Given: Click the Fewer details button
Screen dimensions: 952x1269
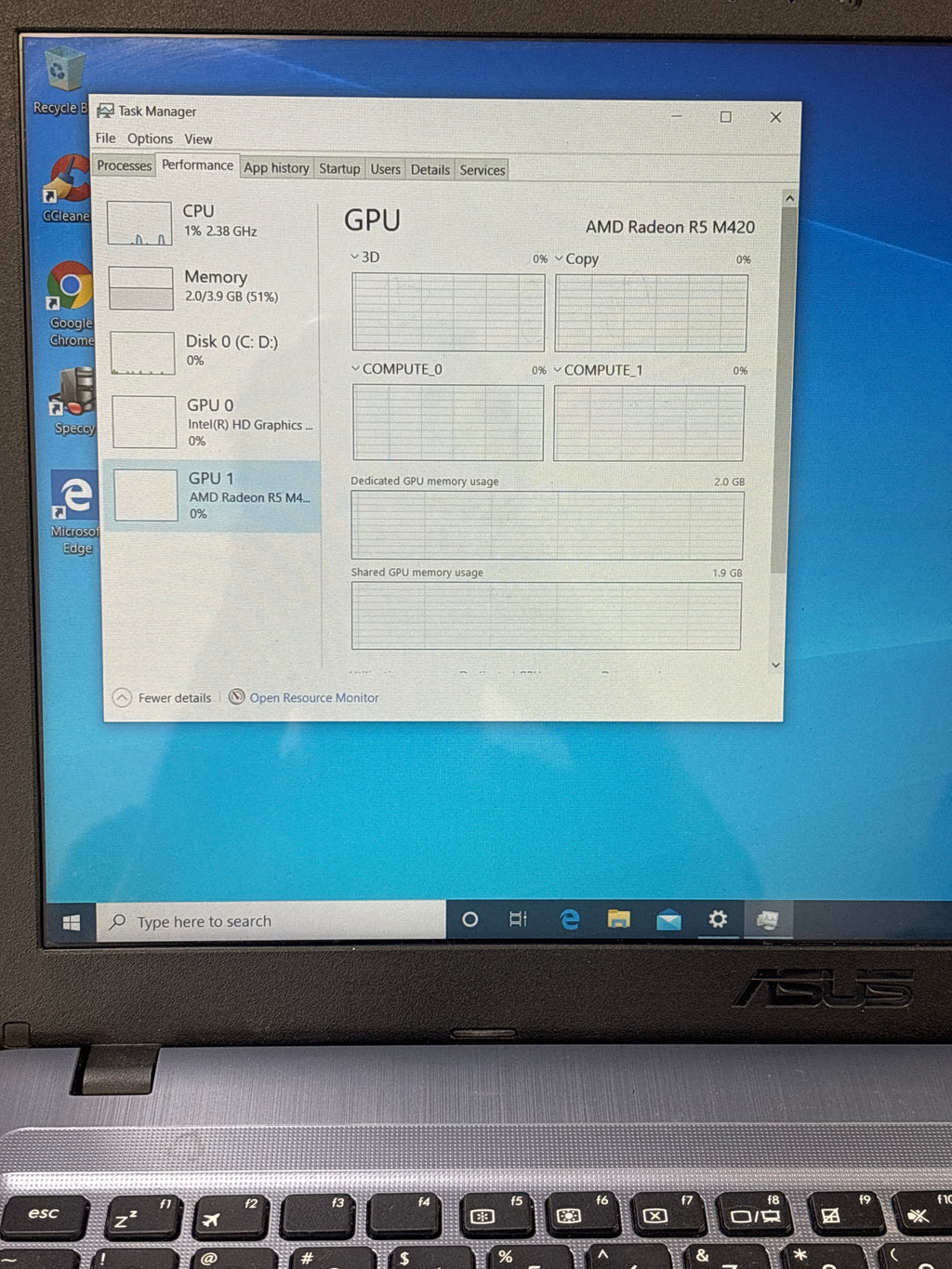Looking at the screenshot, I should click(x=162, y=698).
